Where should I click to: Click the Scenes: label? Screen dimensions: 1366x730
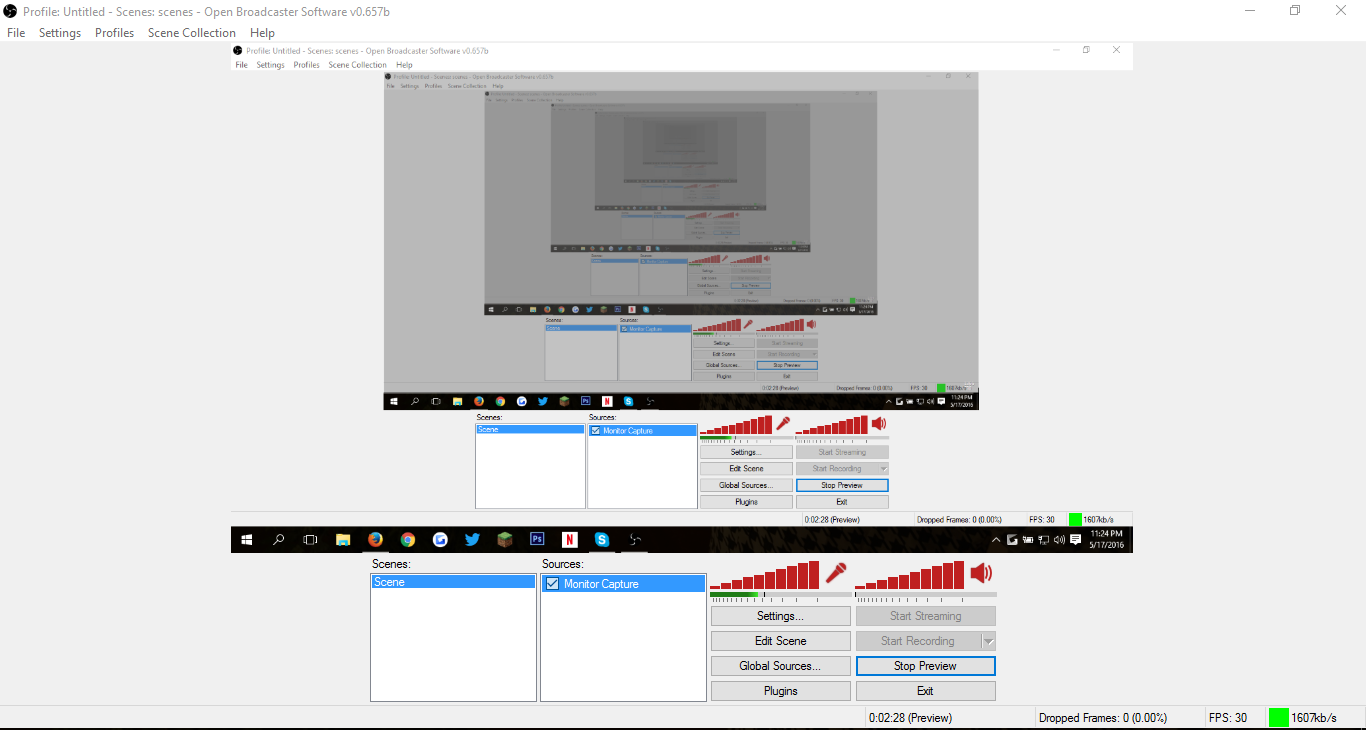pyautogui.click(x=391, y=564)
